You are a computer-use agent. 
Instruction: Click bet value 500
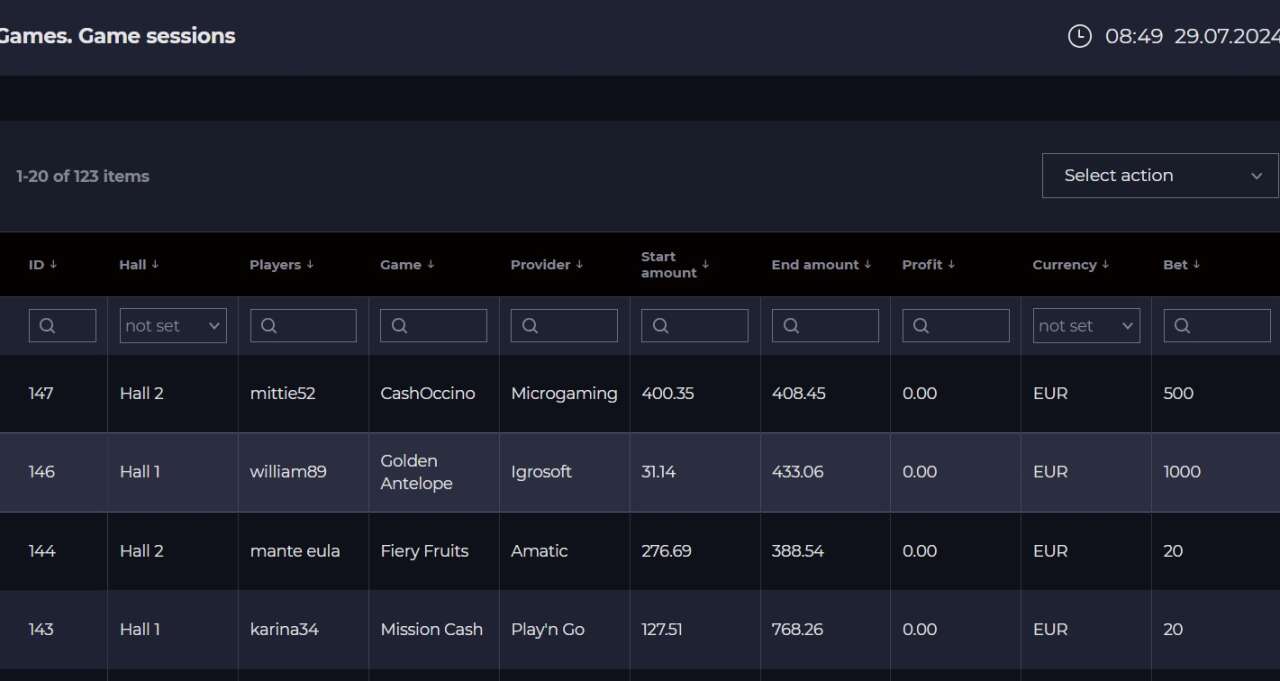(x=1178, y=394)
